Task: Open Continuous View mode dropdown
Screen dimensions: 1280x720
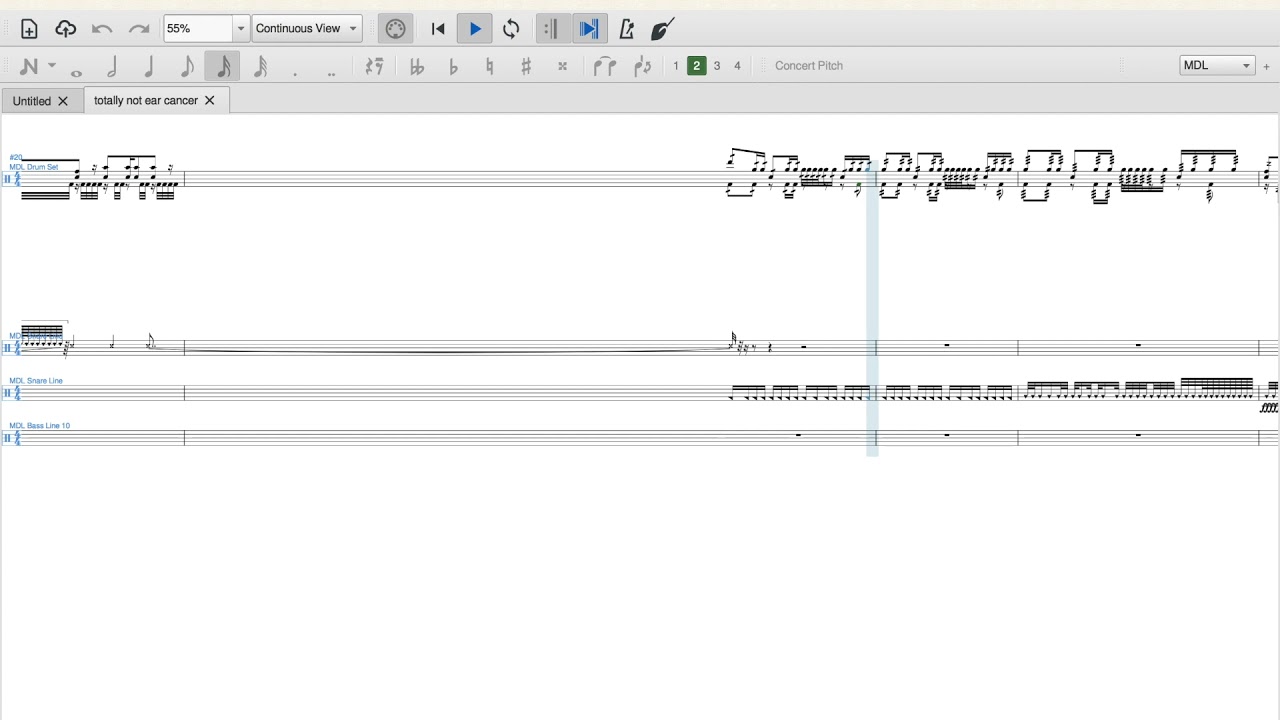Action: [307, 29]
